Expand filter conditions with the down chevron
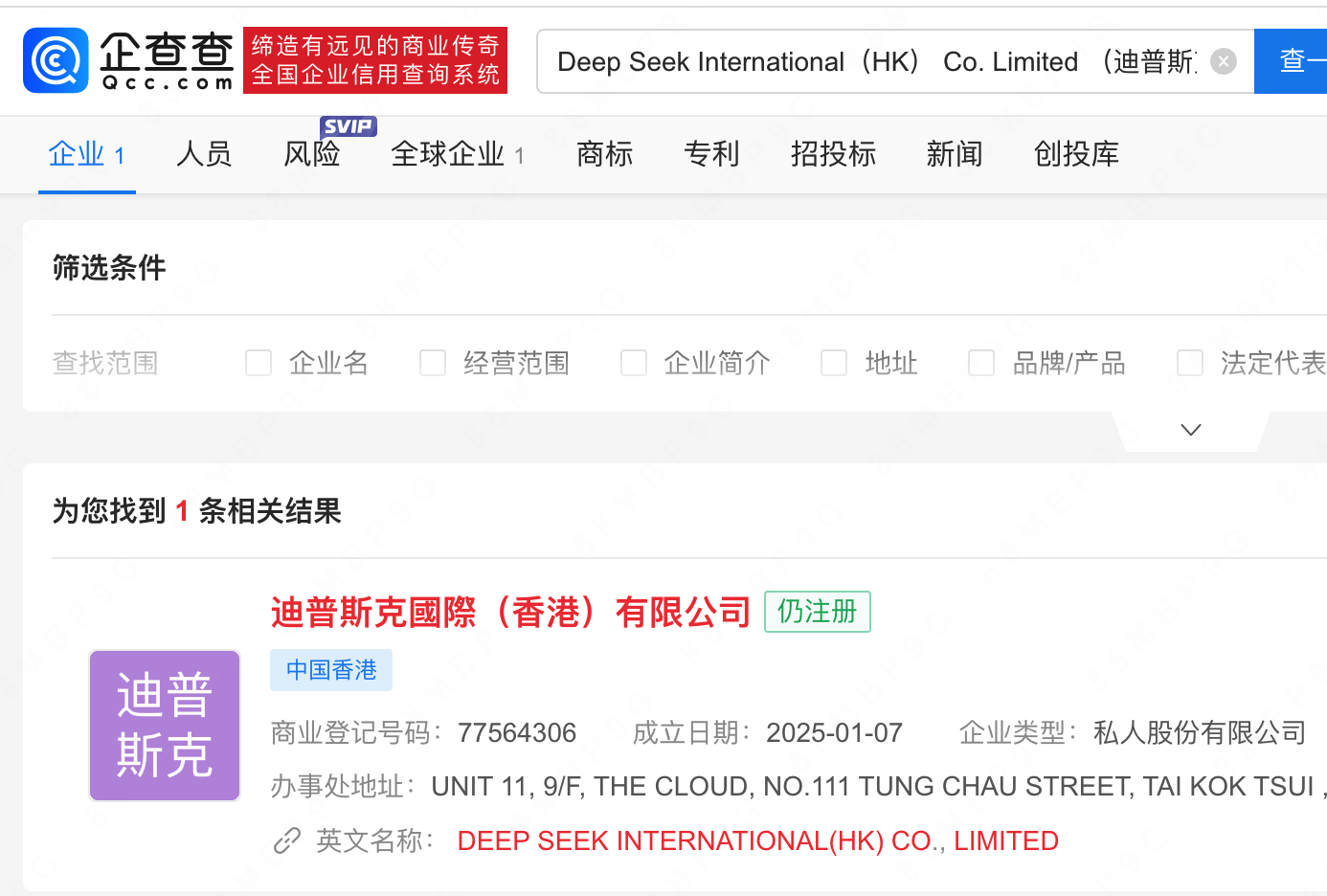 [x=1191, y=430]
